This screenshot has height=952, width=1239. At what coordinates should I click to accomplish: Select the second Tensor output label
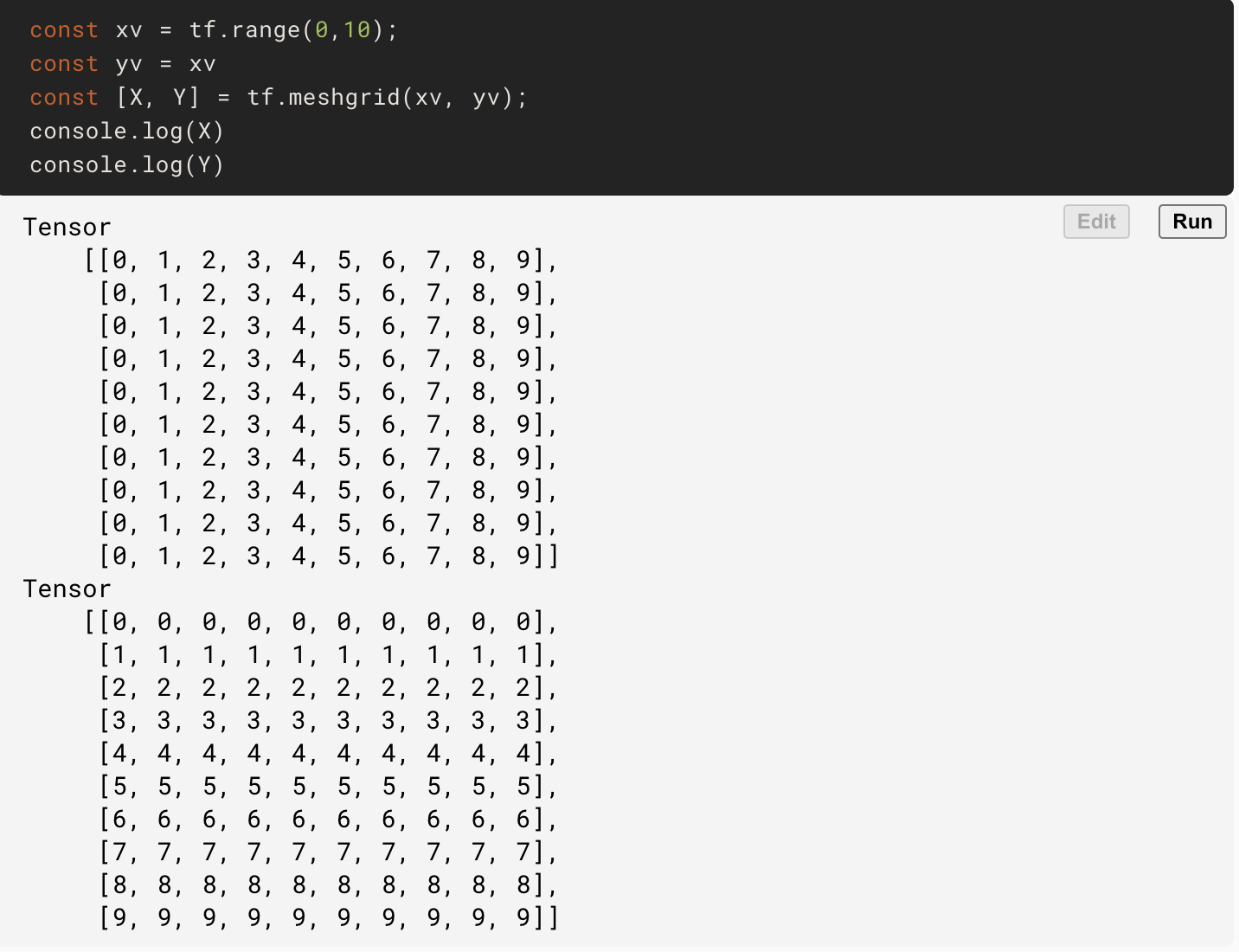point(66,589)
